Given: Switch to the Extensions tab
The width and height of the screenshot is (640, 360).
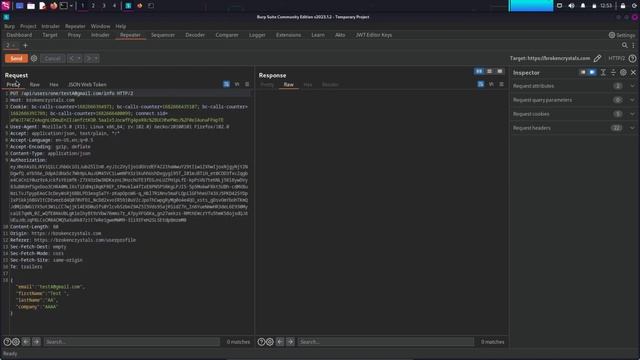Looking at the screenshot, I should (x=289, y=35).
